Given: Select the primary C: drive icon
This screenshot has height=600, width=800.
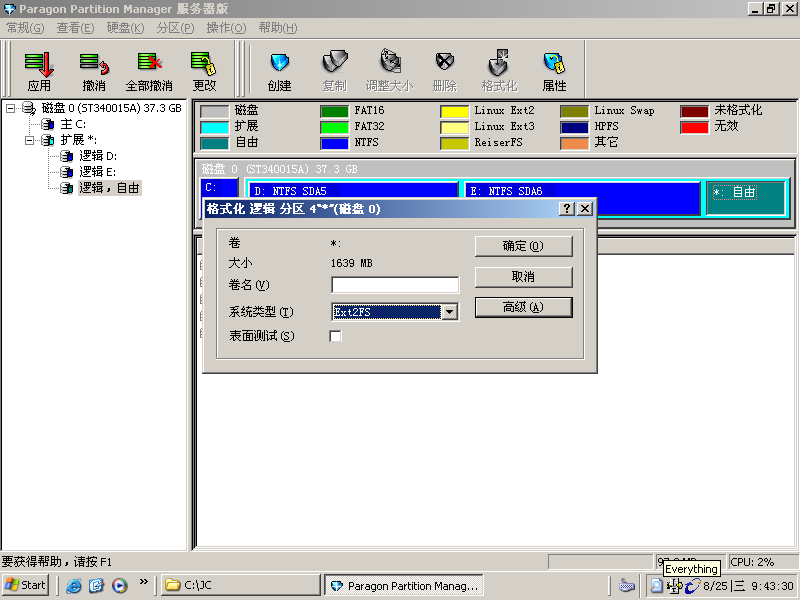Looking at the screenshot, I should [47, 124].
